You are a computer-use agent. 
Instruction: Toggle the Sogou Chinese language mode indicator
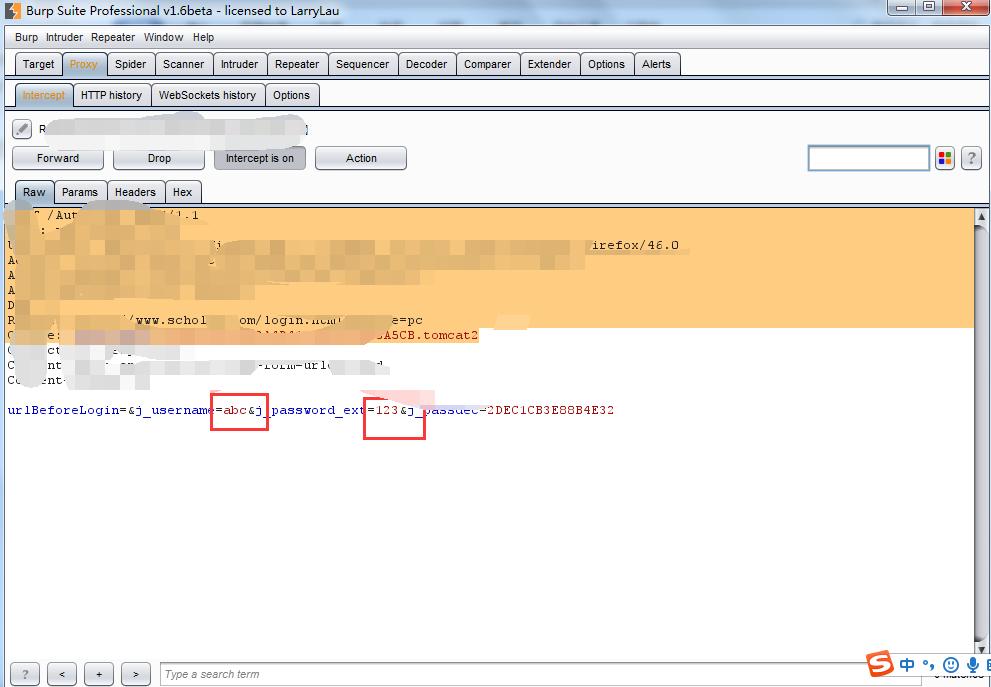click(x=907, y=665)
